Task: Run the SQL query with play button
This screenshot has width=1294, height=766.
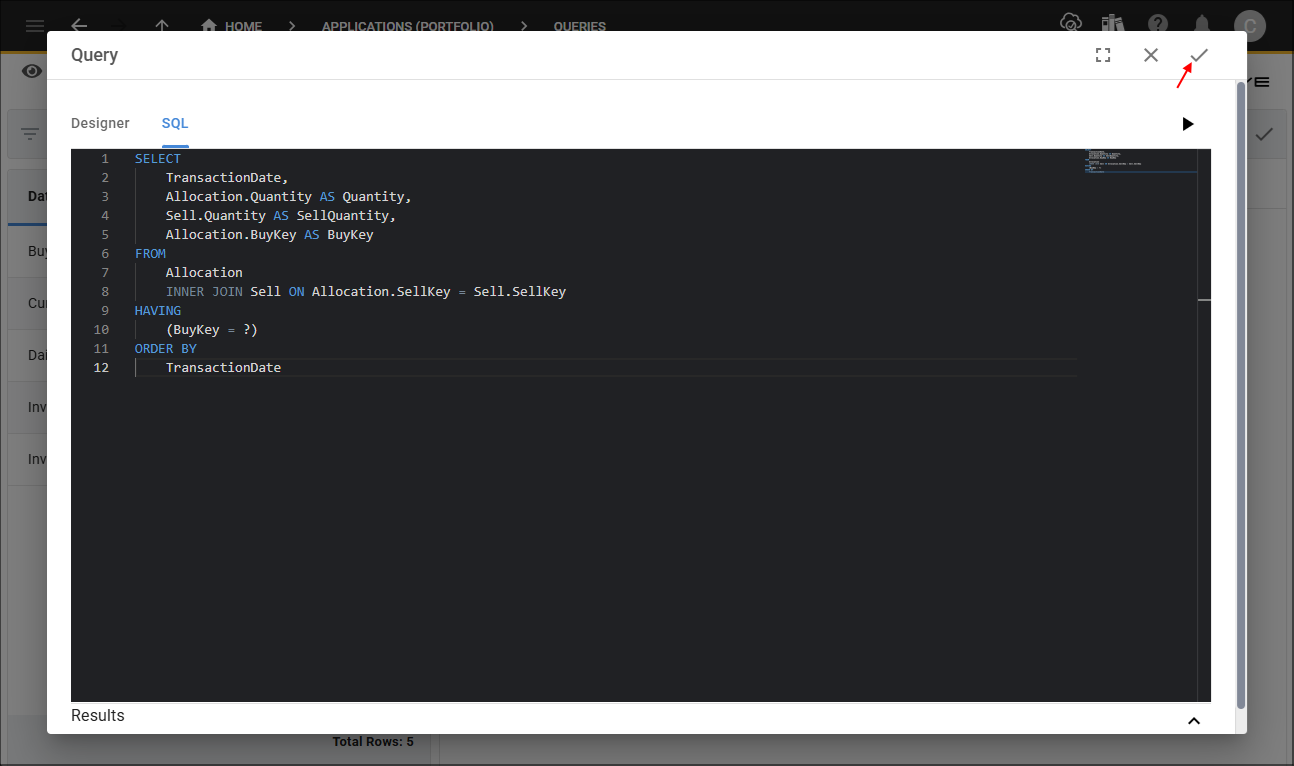Action: click(x=1187, y=124)
